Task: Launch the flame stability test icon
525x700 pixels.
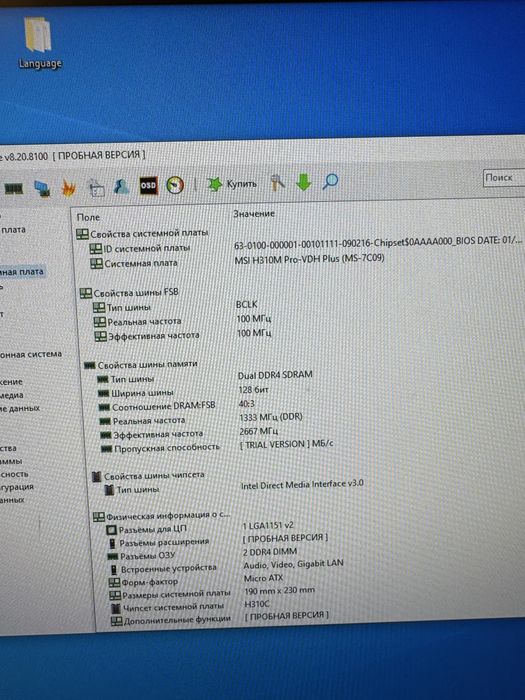Action: [68, 188]
